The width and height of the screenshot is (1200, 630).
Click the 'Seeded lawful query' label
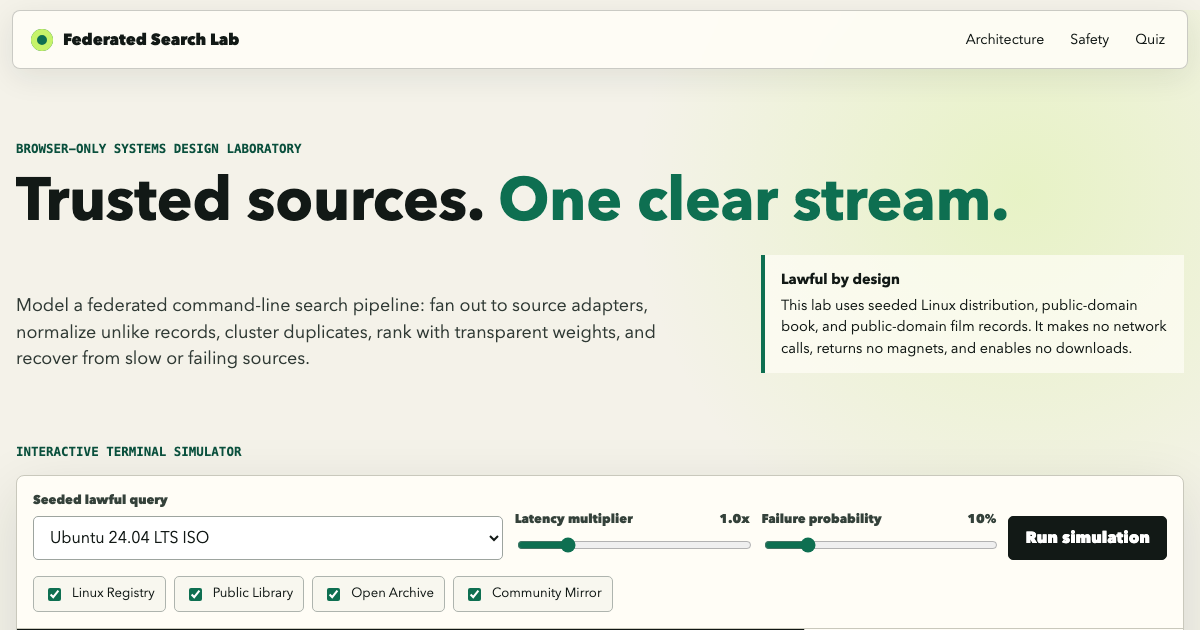click(x=100, y=500)
